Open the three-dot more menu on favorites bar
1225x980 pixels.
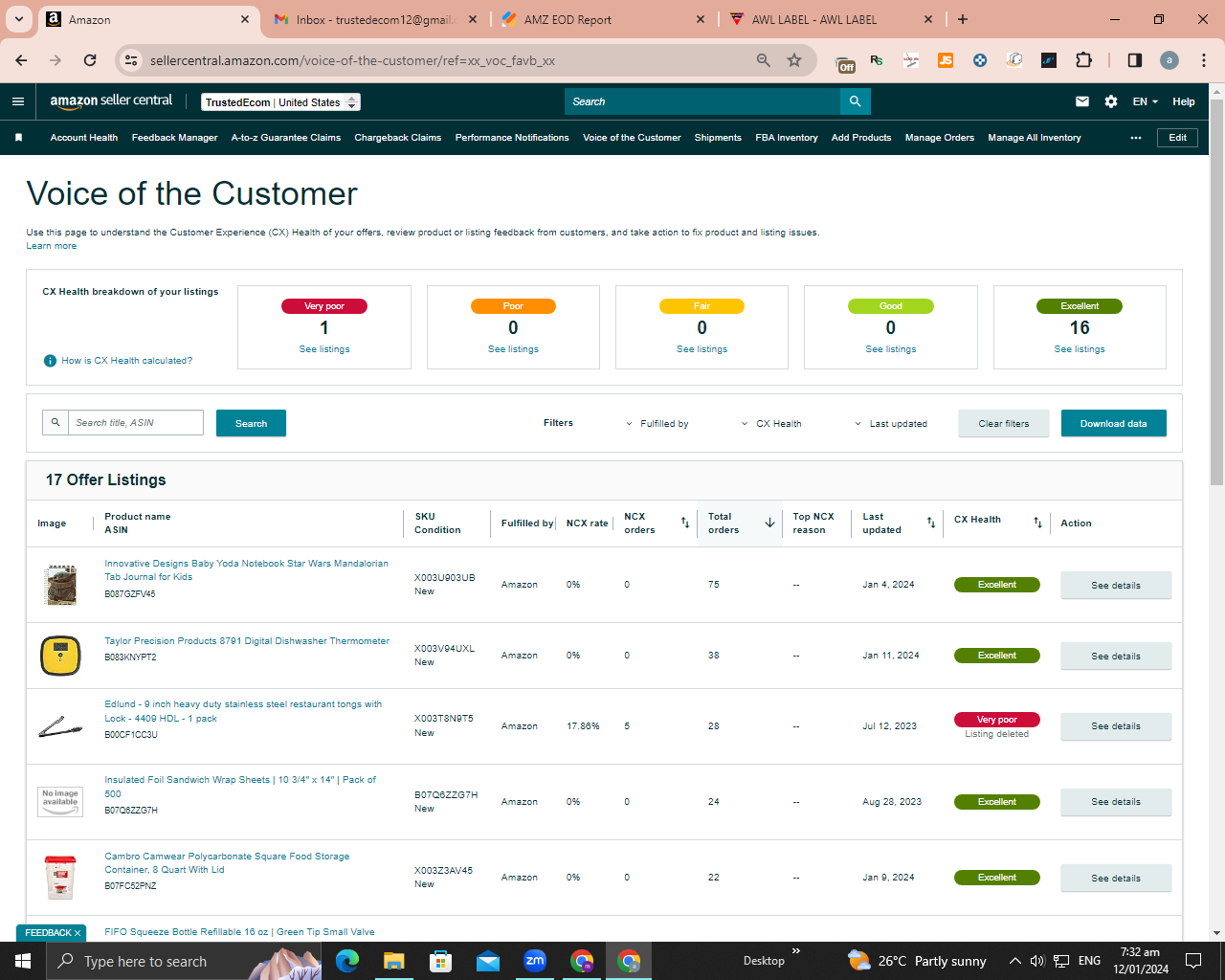[x=1136, y=138]
